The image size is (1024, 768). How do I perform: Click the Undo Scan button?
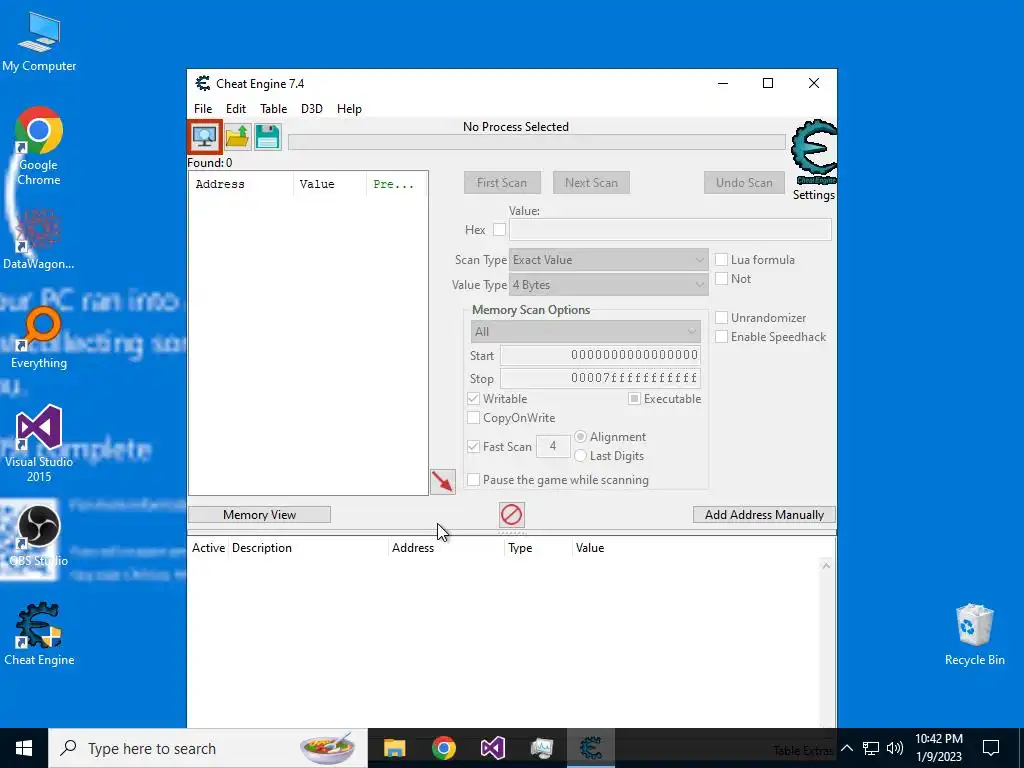[744, 183]
